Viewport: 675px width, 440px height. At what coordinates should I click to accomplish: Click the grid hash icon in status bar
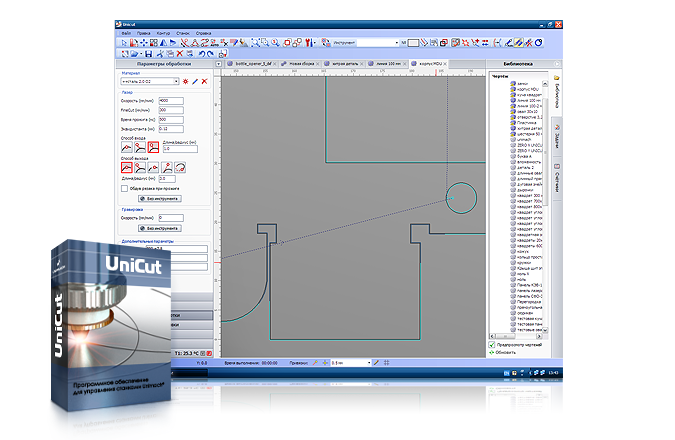pos(387,363)
